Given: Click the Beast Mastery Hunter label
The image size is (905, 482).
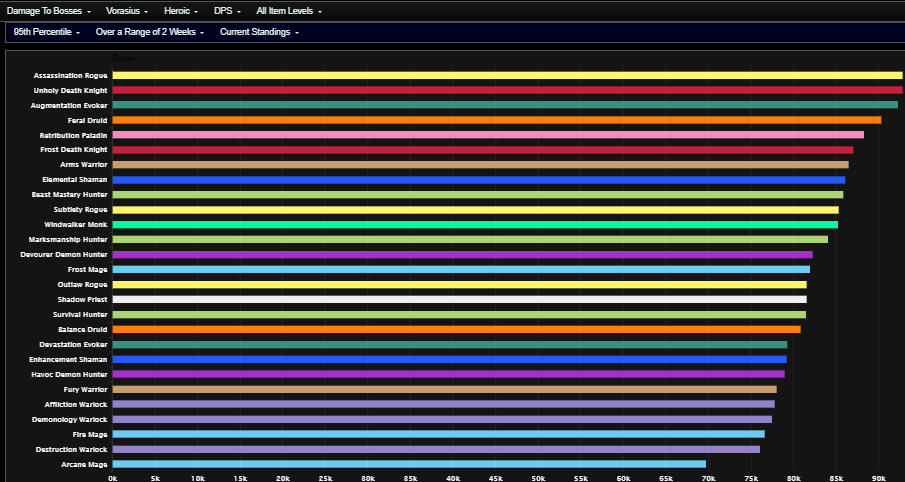Looking at the screenshot, I should (69, 195).
